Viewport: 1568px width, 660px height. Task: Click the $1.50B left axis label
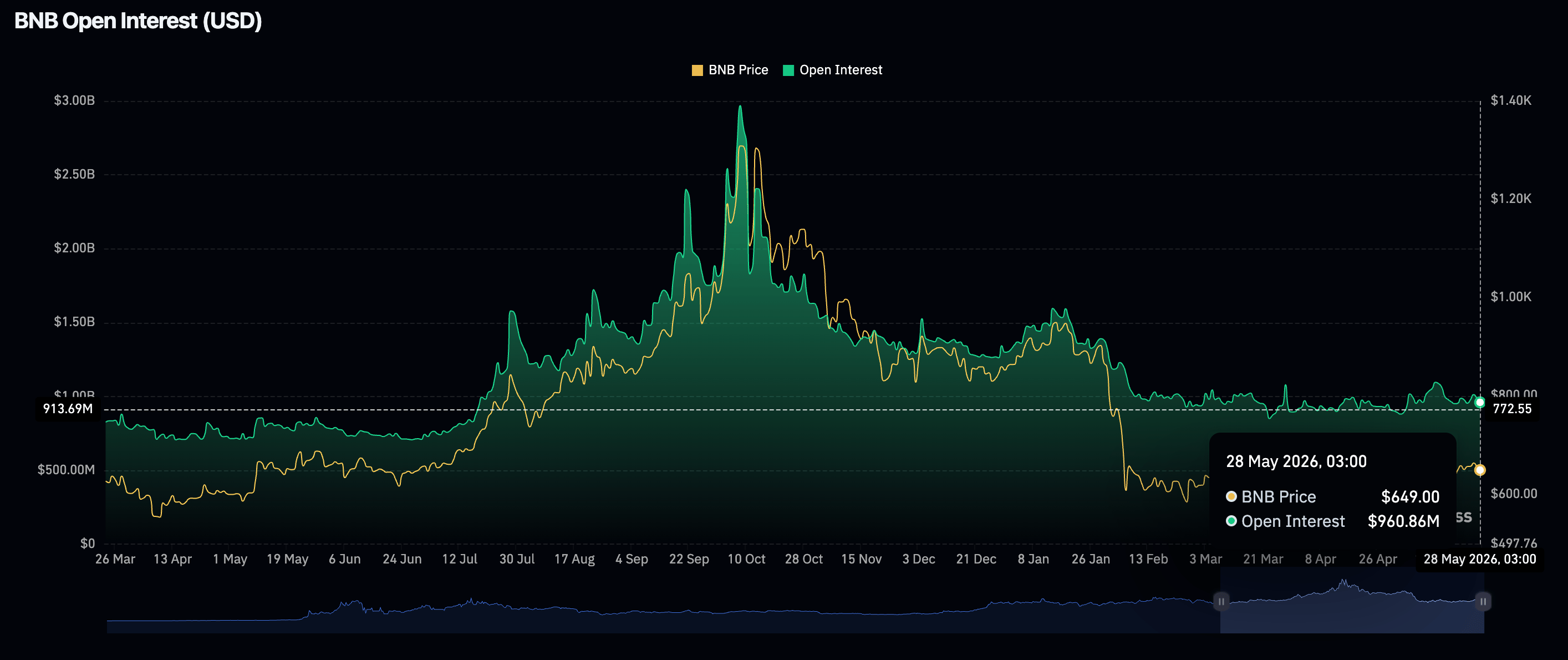74,322
